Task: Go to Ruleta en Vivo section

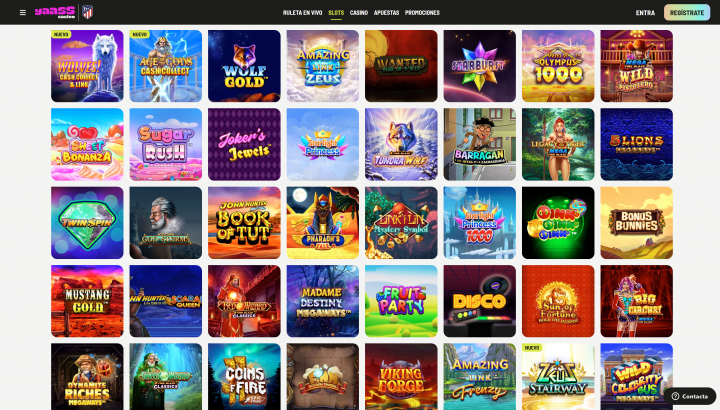Action: pyautogui.click(x=302, y=12)
